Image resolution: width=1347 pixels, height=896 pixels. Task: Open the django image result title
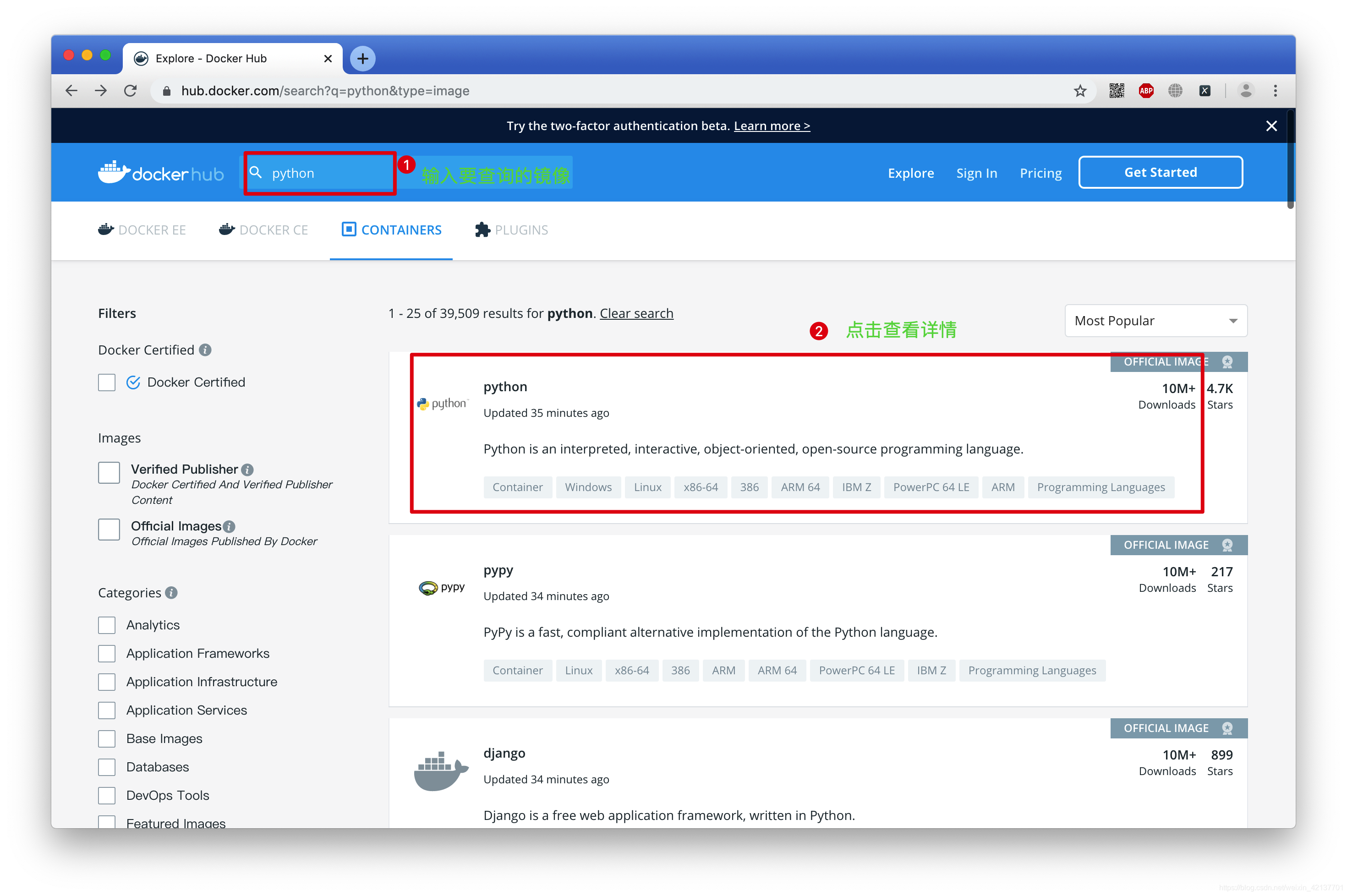504,753
